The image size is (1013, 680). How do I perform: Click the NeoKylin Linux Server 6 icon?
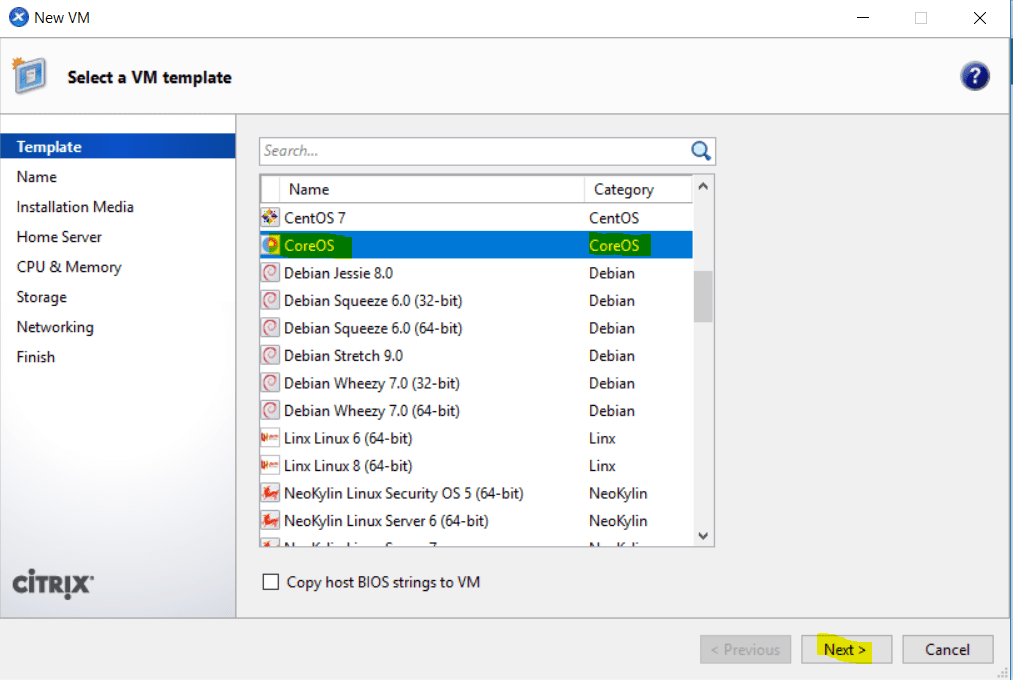pyautogui.click(x=270, y=520)
